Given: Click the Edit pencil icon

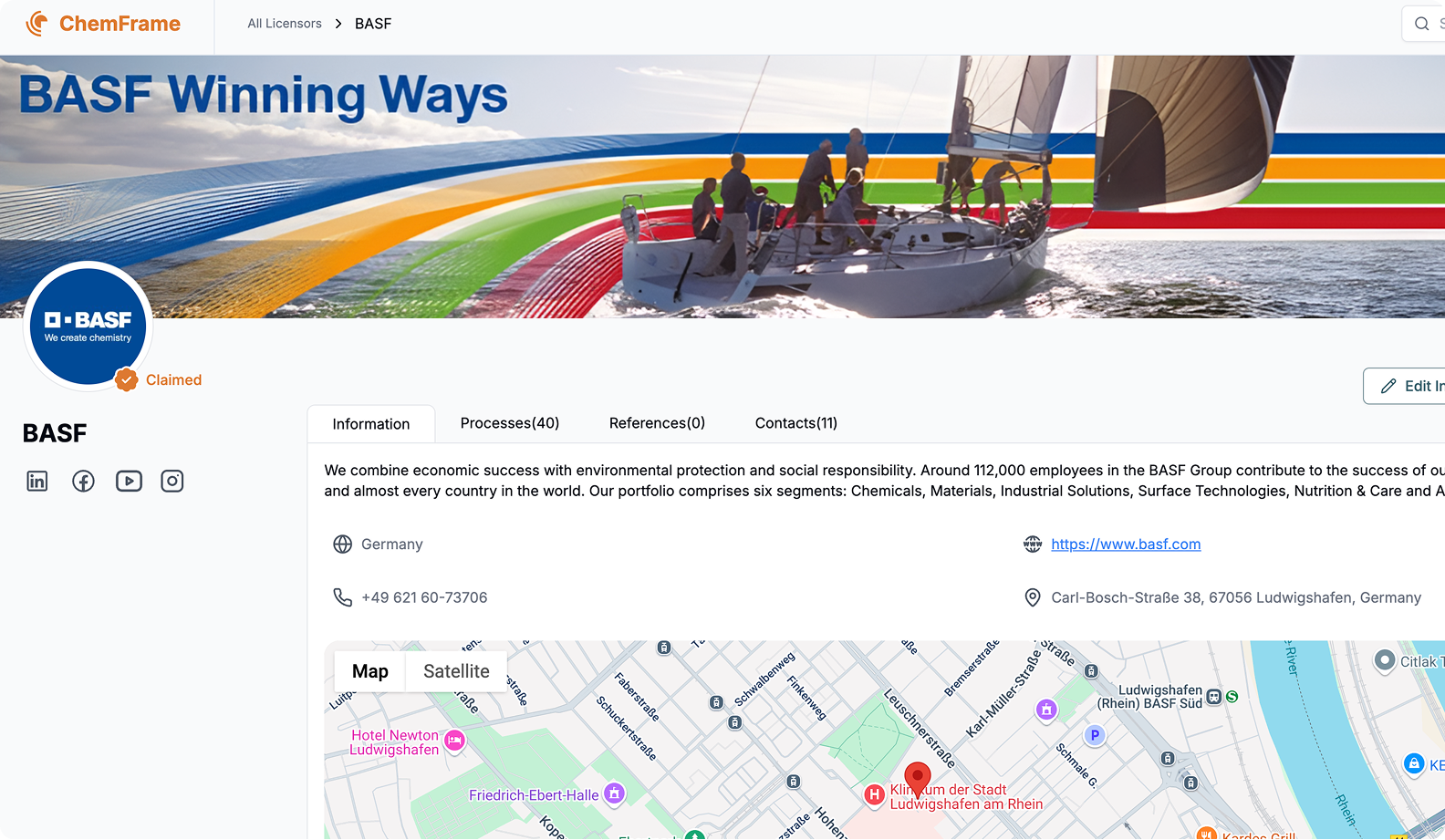Looking at the screenshot, I should coord(1388,386).
